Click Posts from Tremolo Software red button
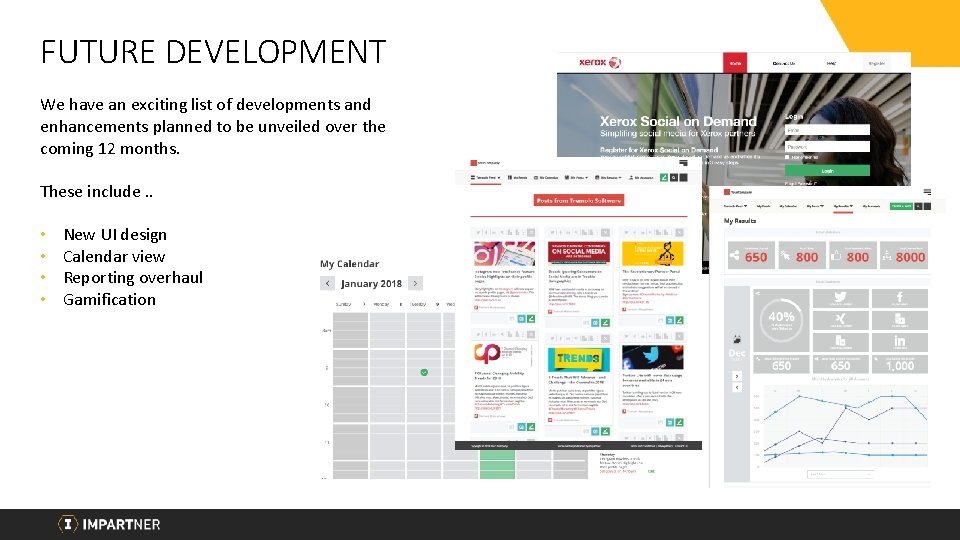The width and height of the screenshot is (960, 540). (x=579, y=200)
